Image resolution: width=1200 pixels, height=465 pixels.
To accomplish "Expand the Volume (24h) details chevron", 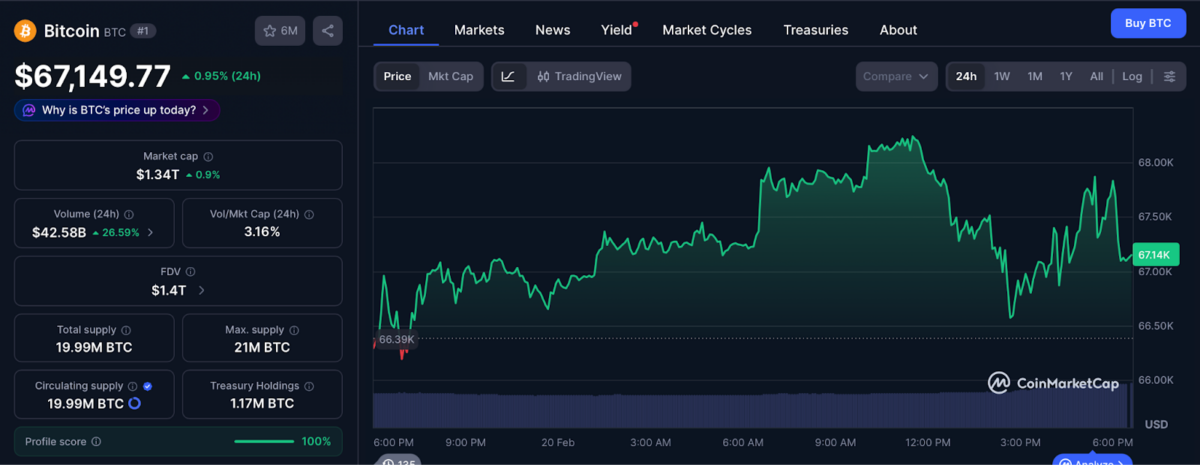I will 151,232.
